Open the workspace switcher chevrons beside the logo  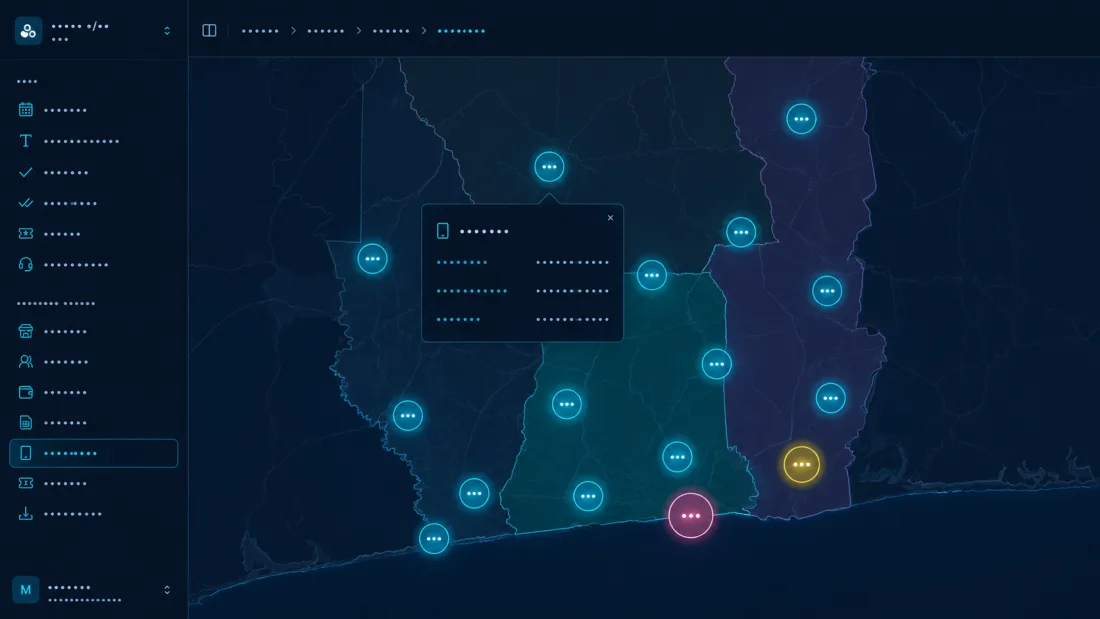(167, 31)
